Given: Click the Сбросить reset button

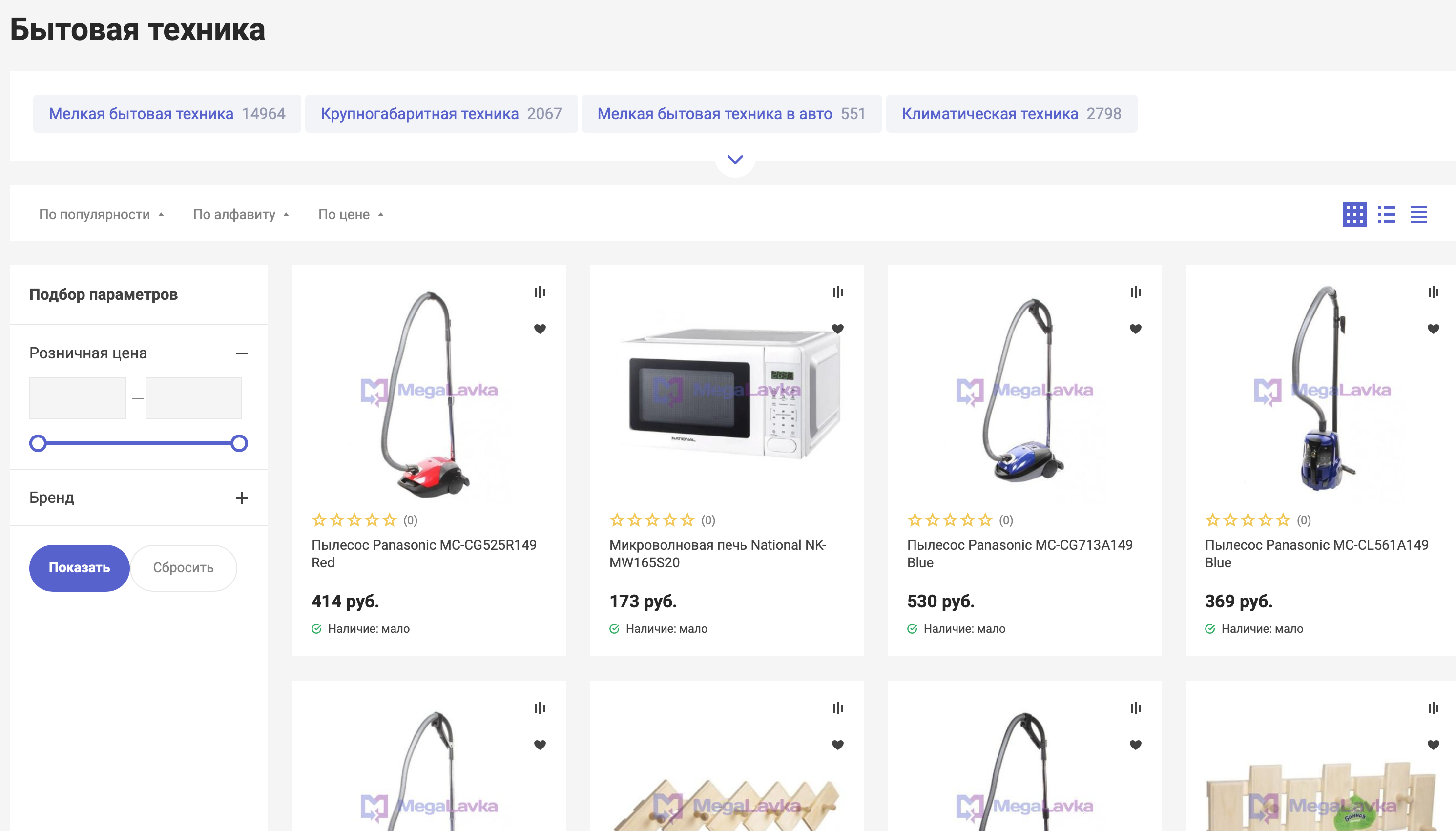Looking at the screenshot, I should [x=183, y=568].
